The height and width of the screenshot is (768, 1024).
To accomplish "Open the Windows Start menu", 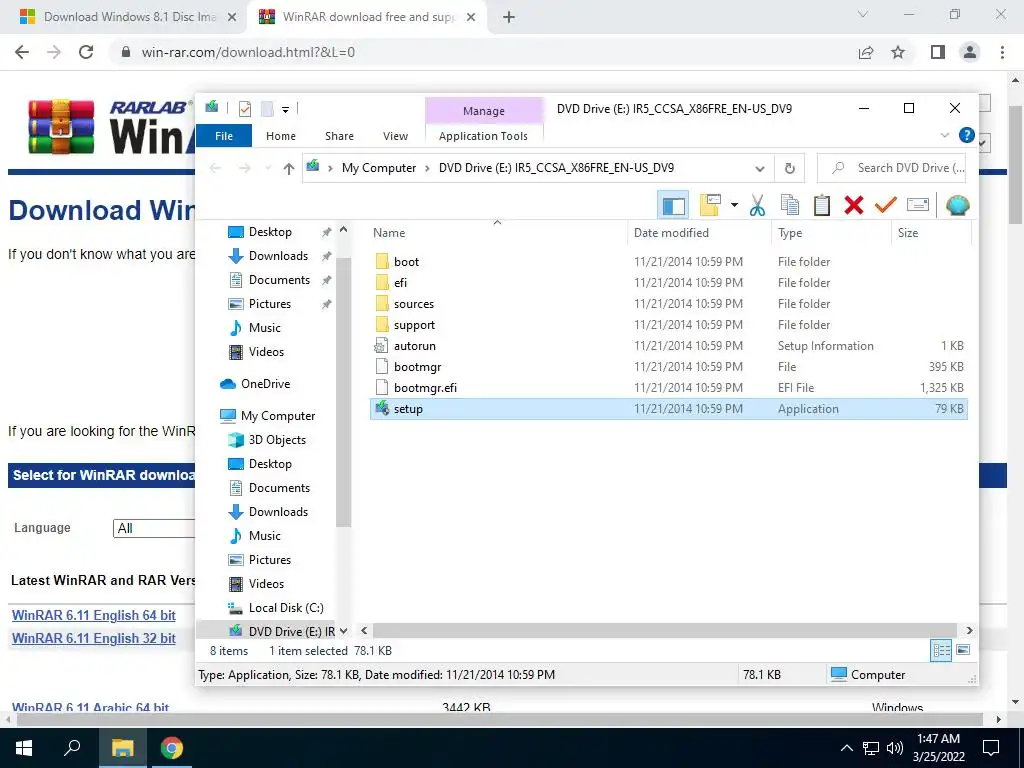I will (24, 748).
